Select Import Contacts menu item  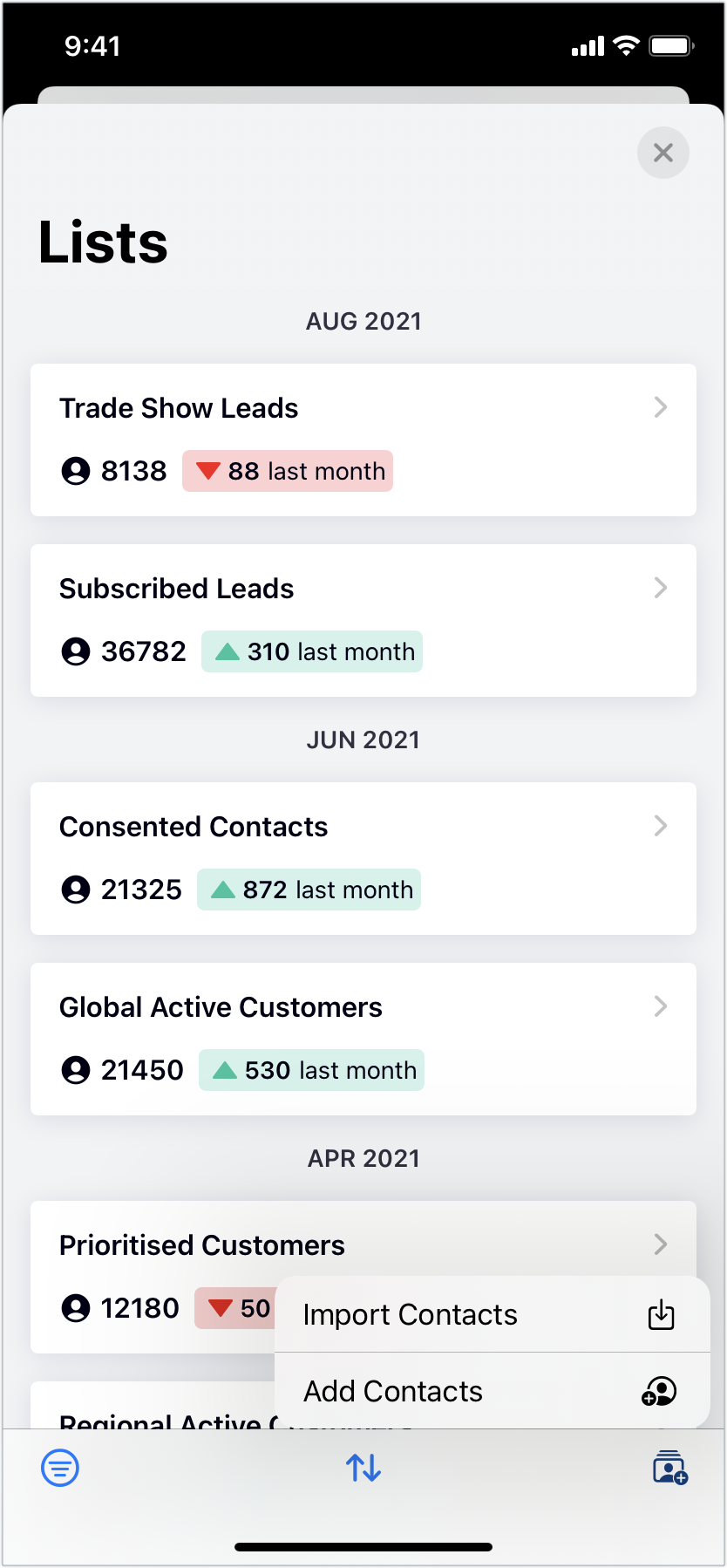(411, 1314)
